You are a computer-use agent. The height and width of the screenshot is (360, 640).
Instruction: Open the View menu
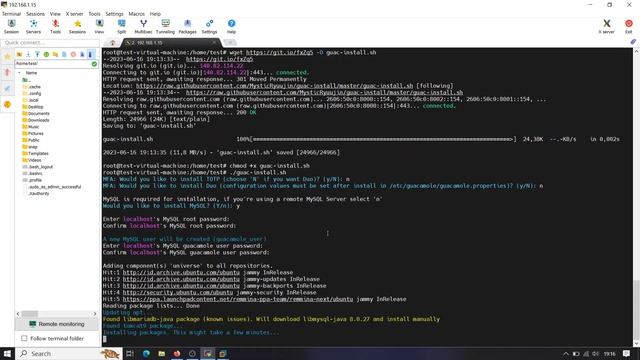55,14
